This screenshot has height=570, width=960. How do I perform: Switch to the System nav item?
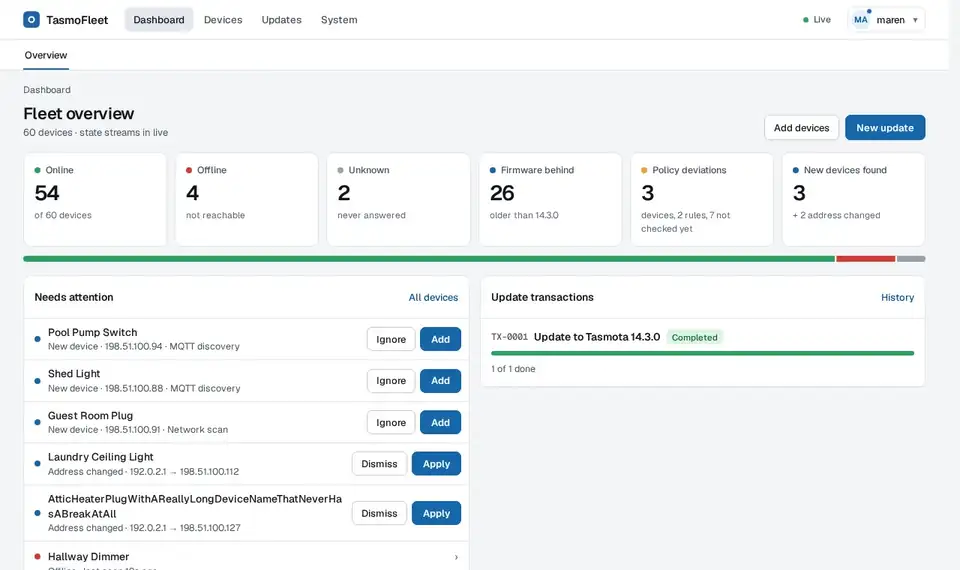339,20
